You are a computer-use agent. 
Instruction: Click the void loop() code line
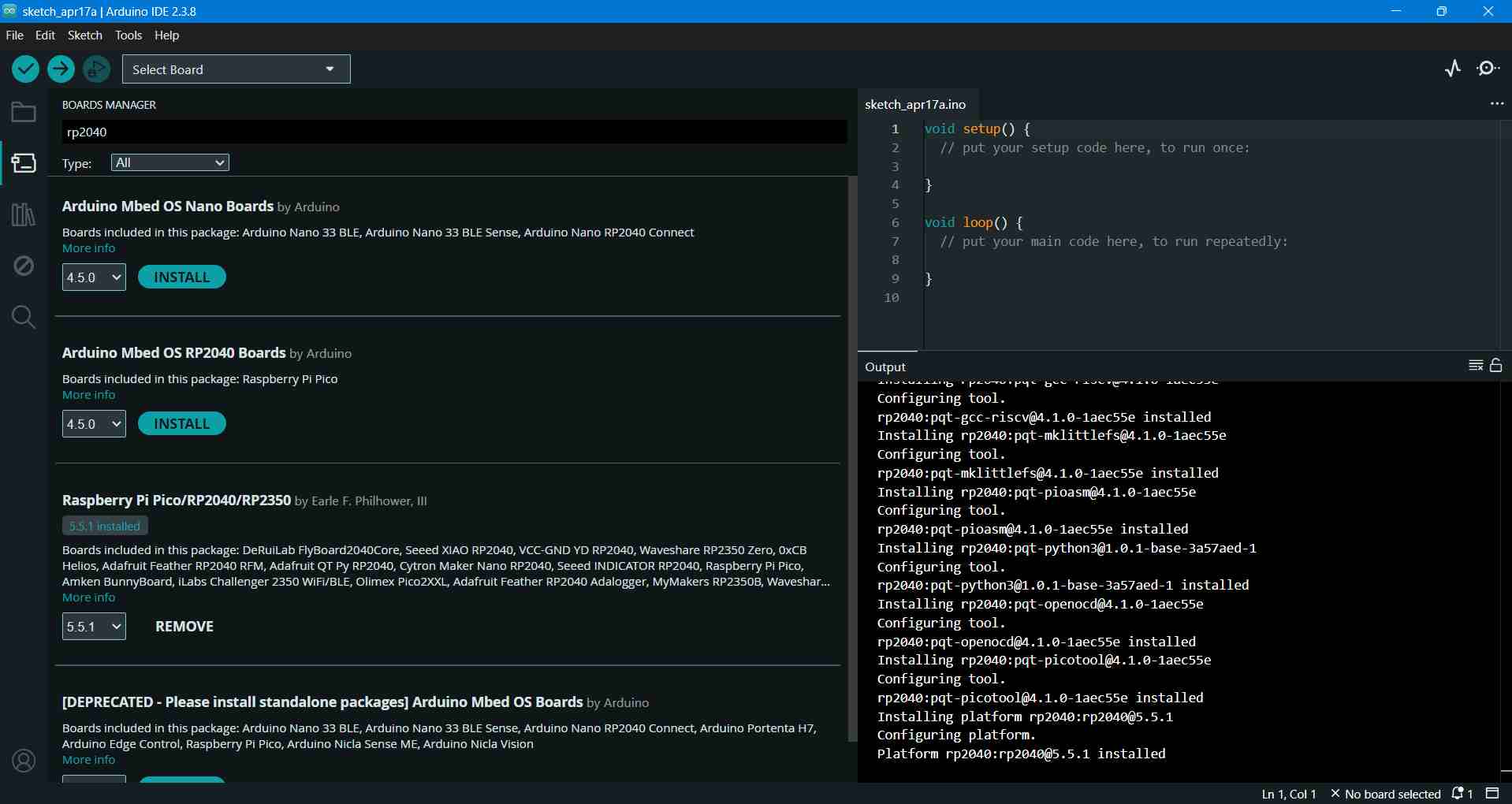pos(974,222)
